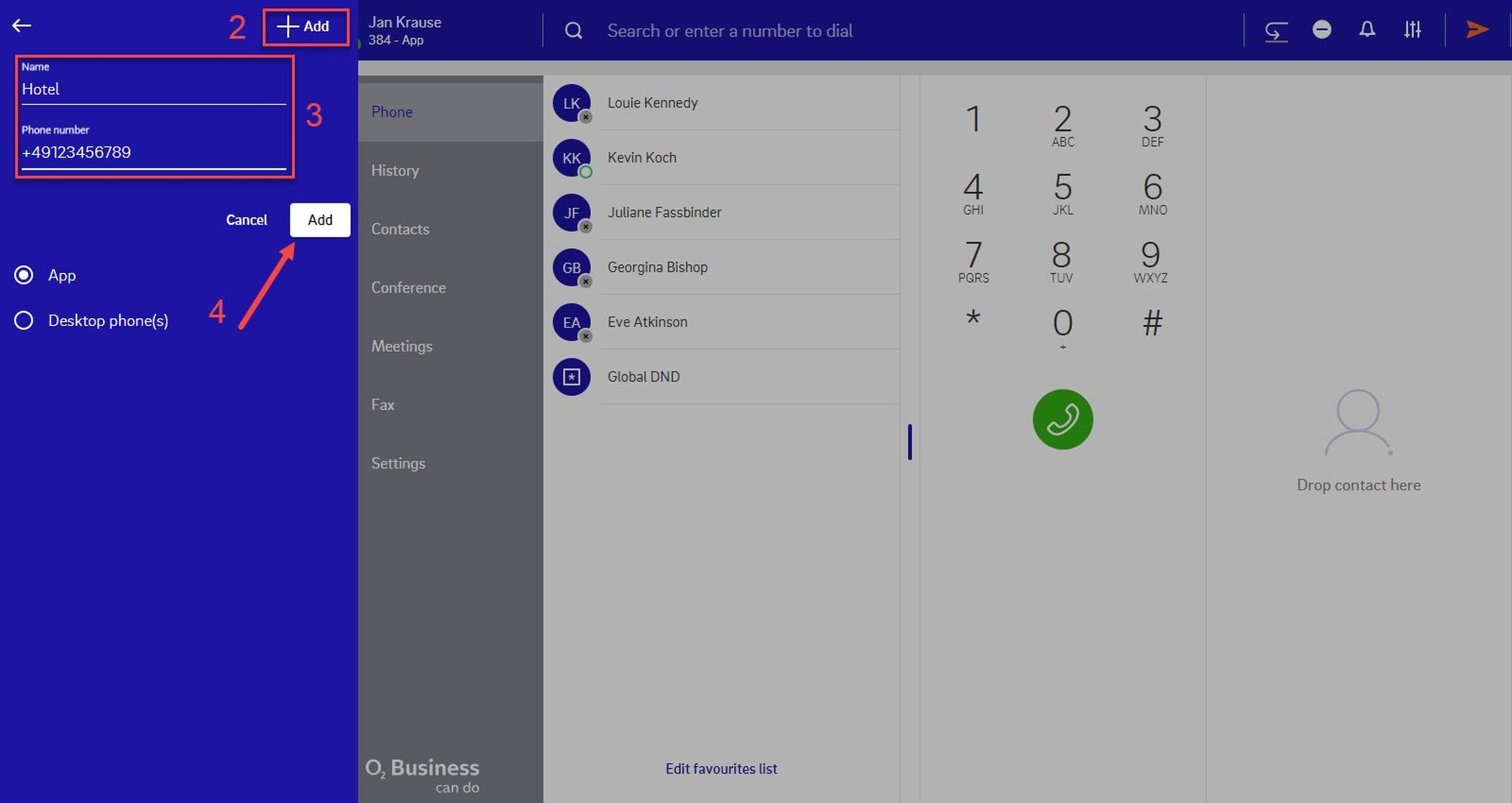Screen dimensions: 1512x803
Task: Select the App radio option
Action: click(24, 275)
